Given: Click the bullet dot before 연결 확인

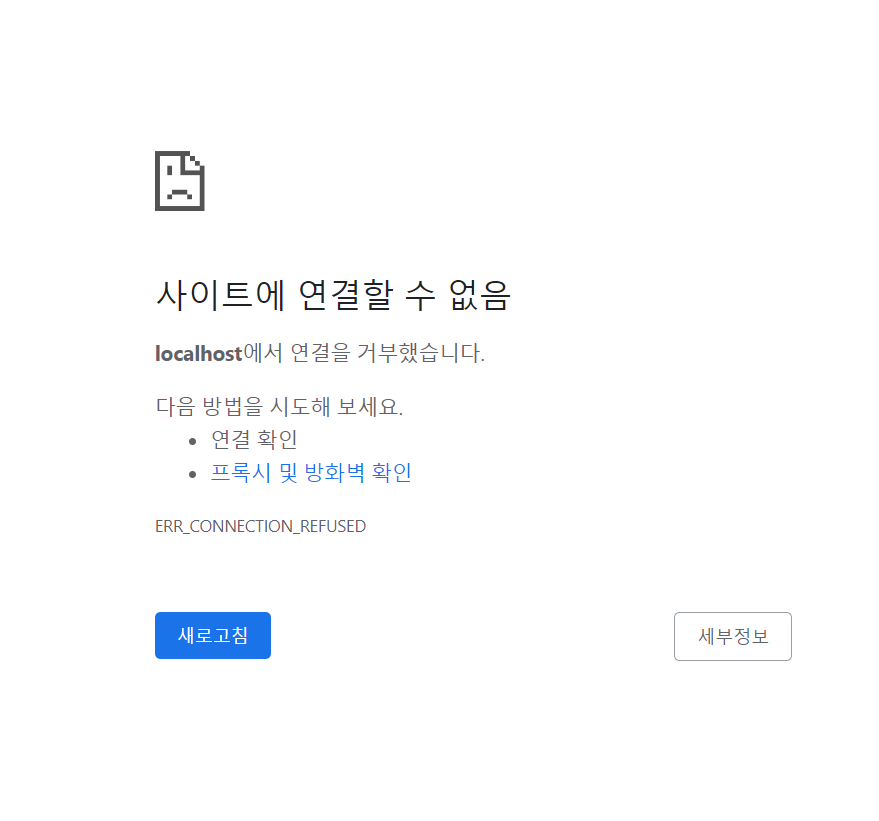Looking at the screenshot, I should (x=192, y=442).
